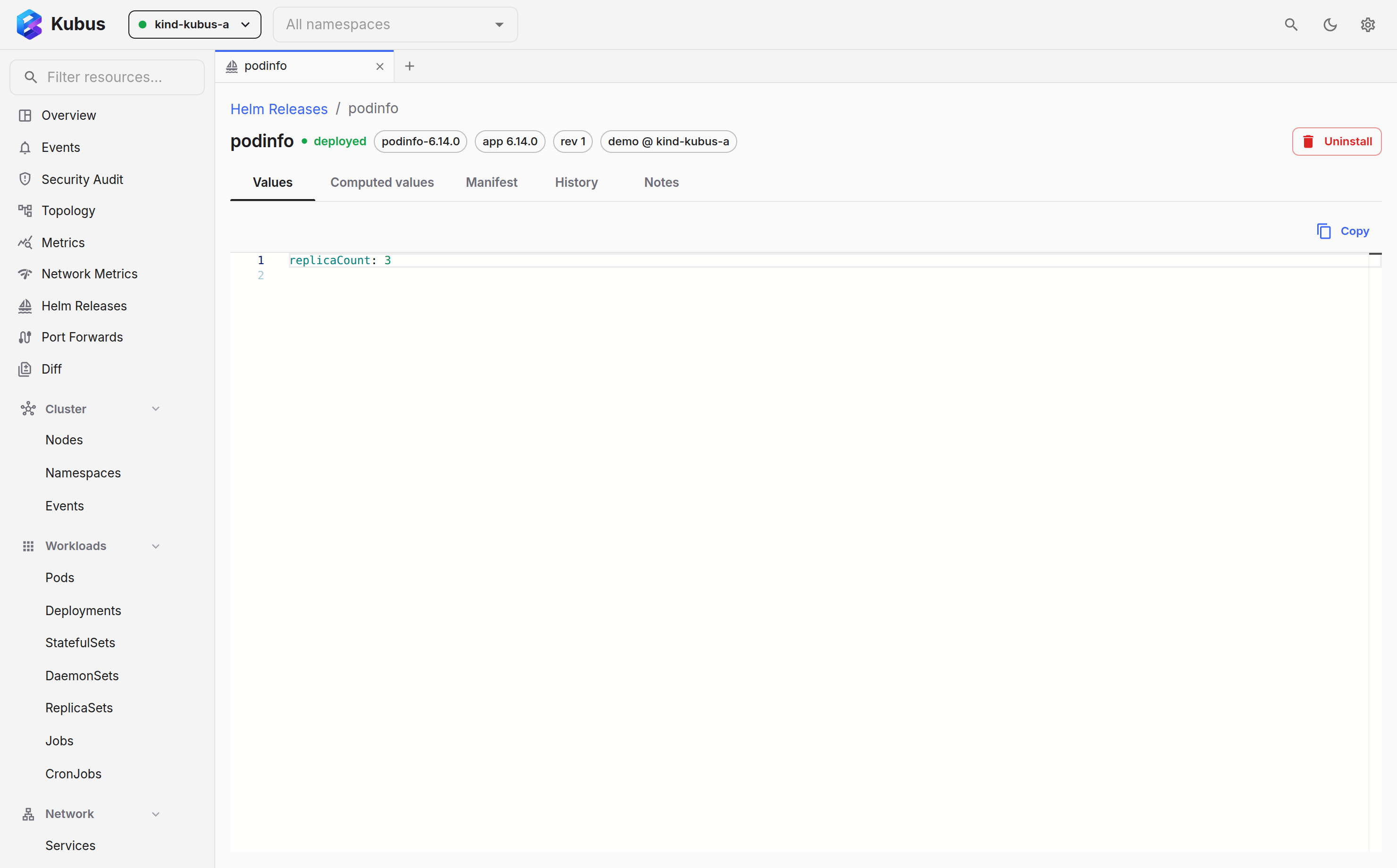
Task: Switch to the Computed values tab
Action: pos(382,183)
